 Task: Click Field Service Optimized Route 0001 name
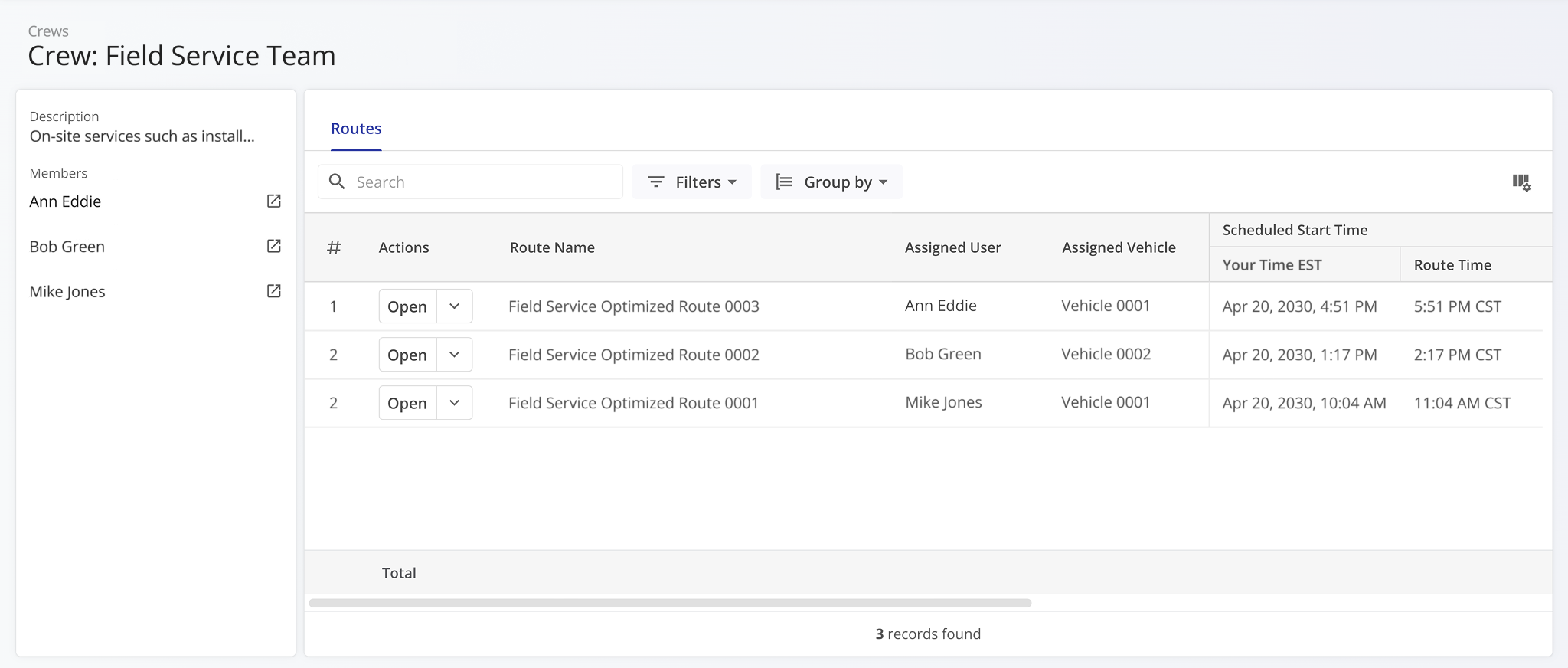[633, 403]
